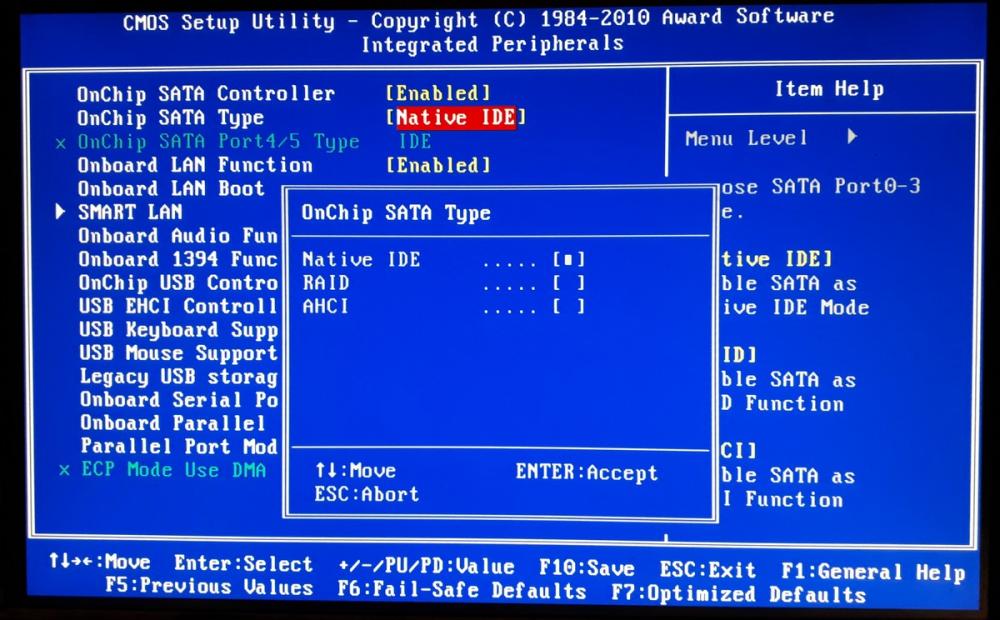The height and width of the screenshot is (620, 1000).
Task: Click the Menu Level text
Action: click(x=746, y=138)
